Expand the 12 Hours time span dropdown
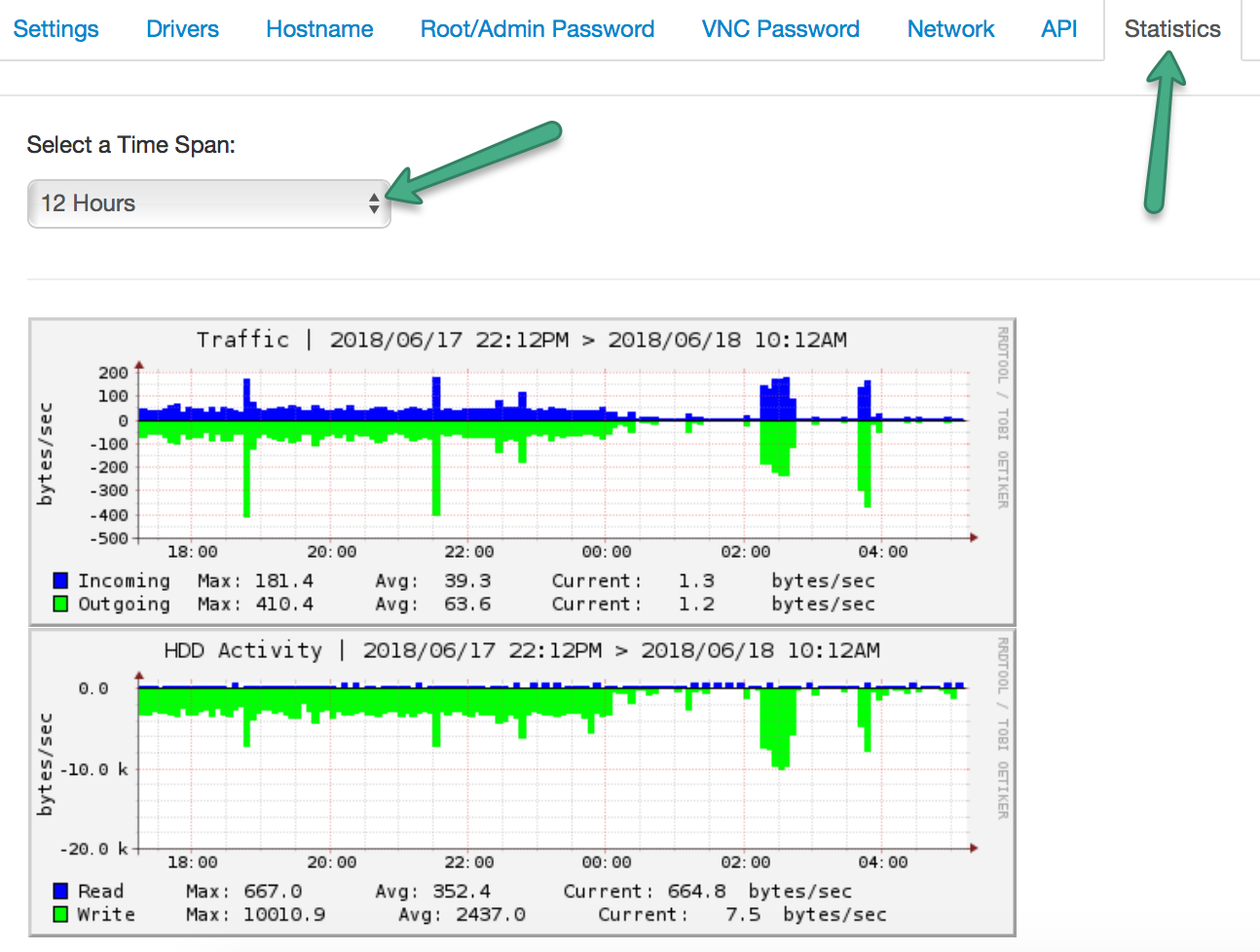Viewport: 1260px width, 952px height. coord(209,203)
